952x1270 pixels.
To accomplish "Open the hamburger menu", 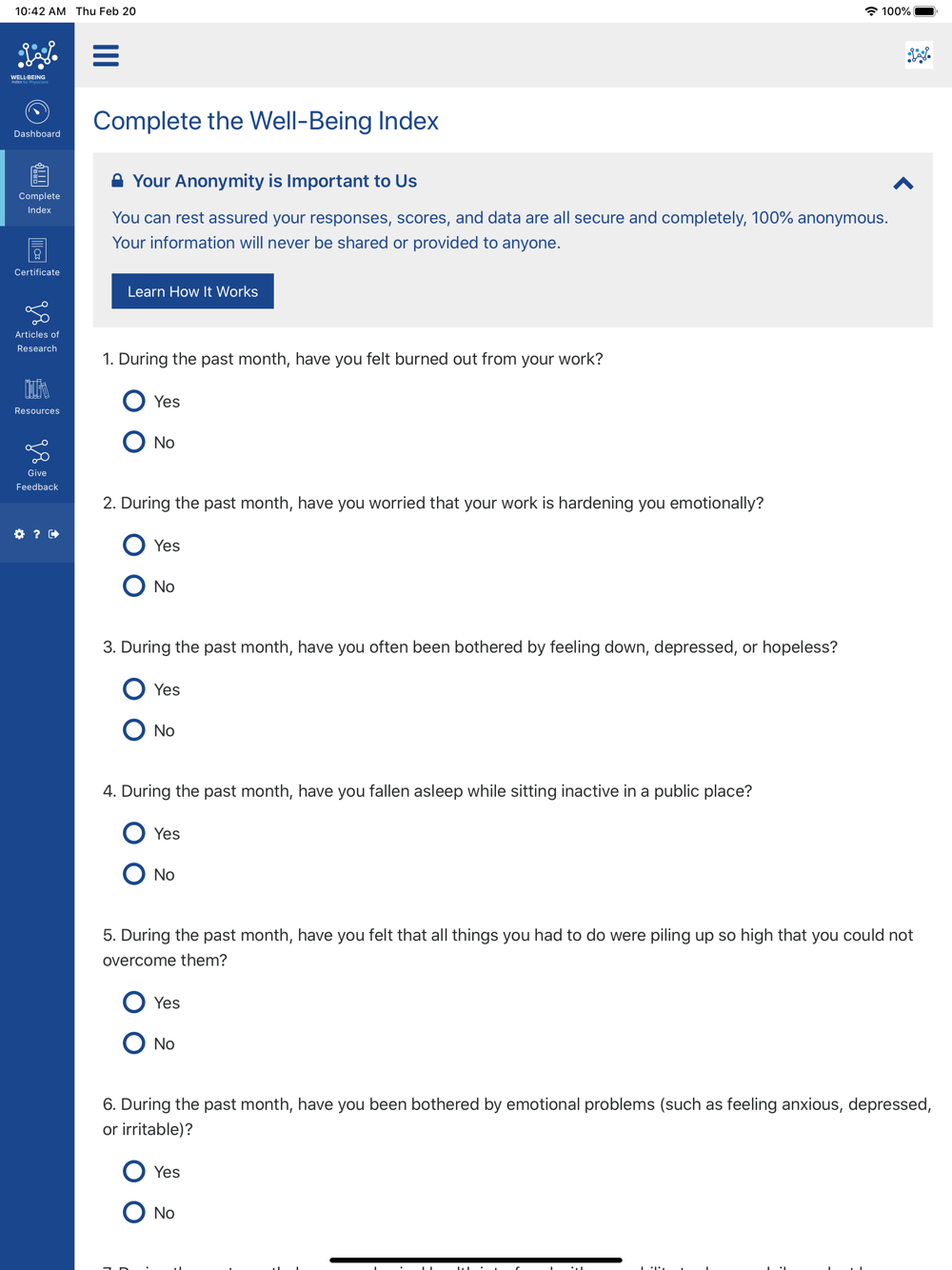I will click(106, 55).
